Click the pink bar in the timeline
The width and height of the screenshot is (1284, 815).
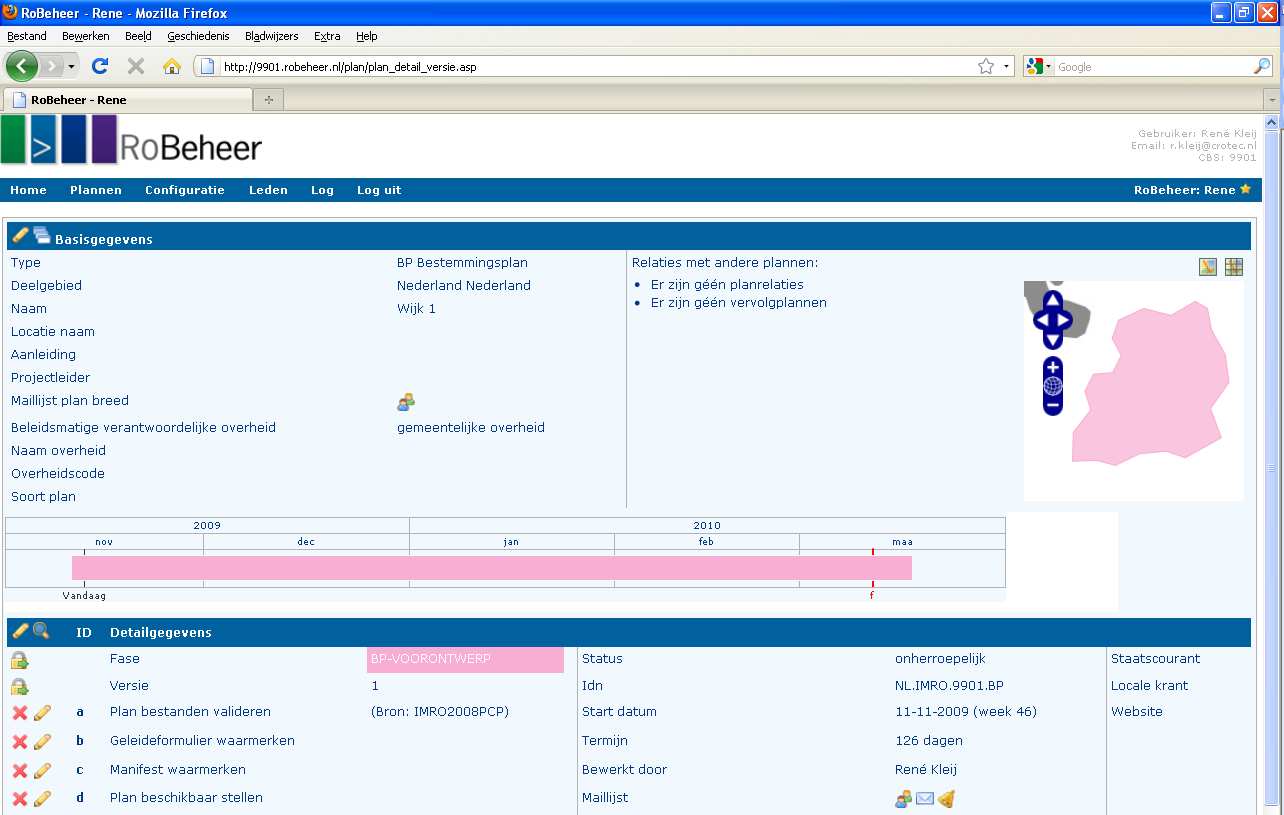(492, 568)
